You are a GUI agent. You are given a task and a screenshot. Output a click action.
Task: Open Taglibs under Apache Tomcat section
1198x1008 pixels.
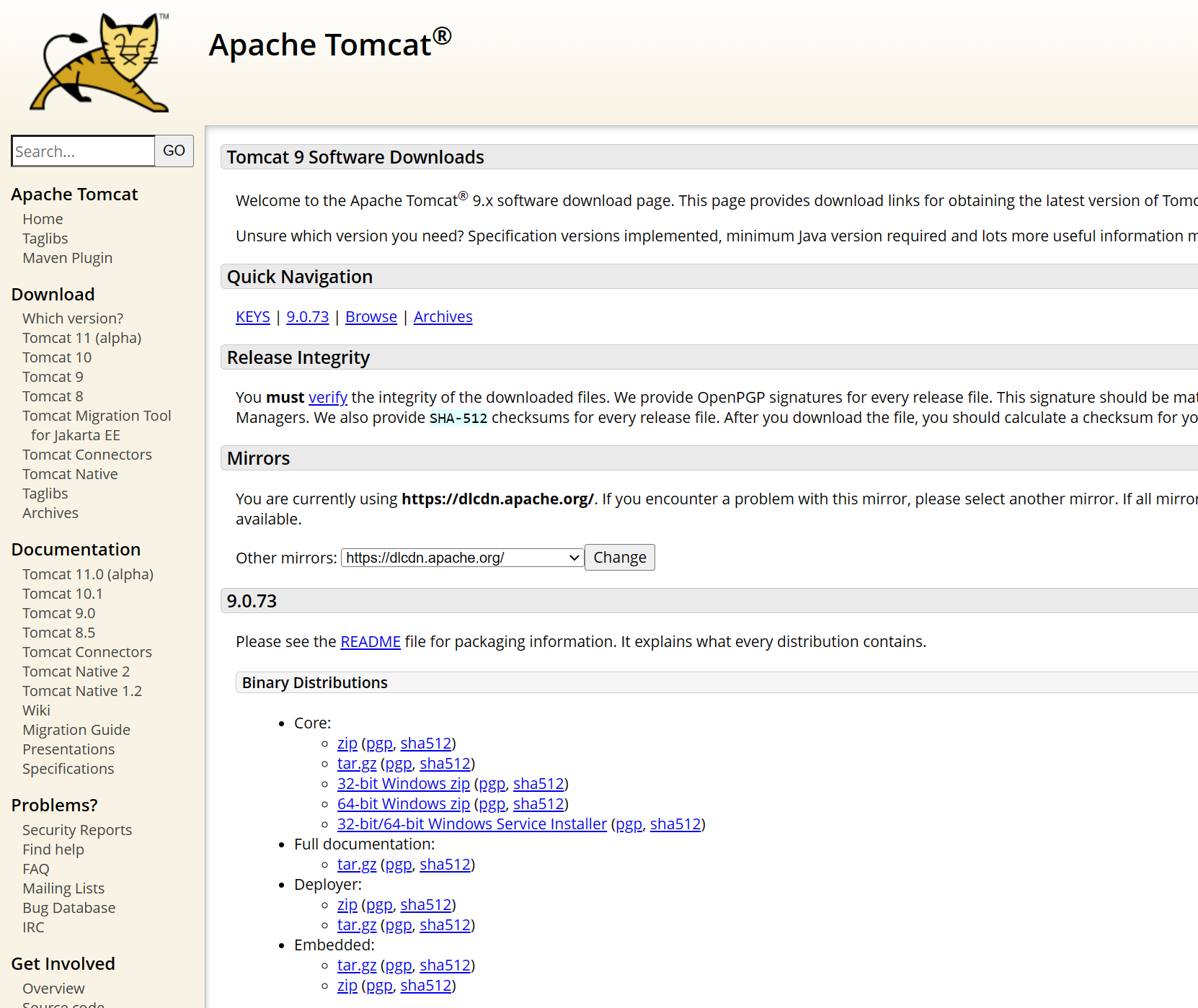[x=45, y=238]
